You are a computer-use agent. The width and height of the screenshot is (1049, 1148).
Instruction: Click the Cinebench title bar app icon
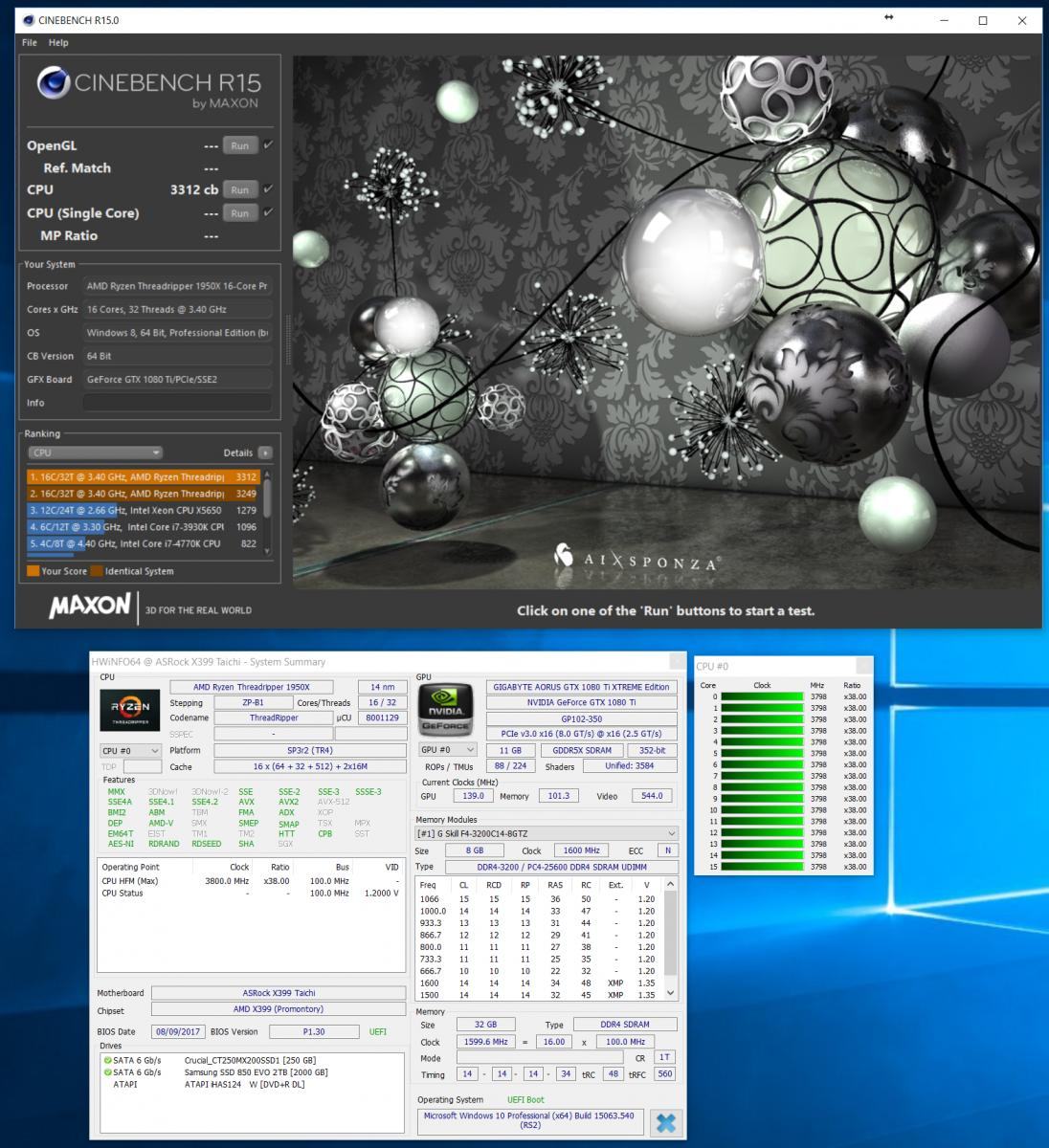point(27,19)
